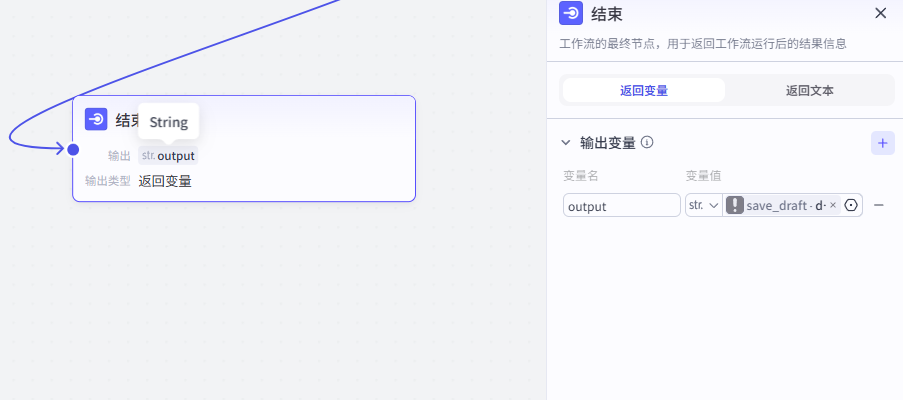Click the info icon beside 输出变量
This screenshot has height=400, width=903.
click(x=647, y=143)
